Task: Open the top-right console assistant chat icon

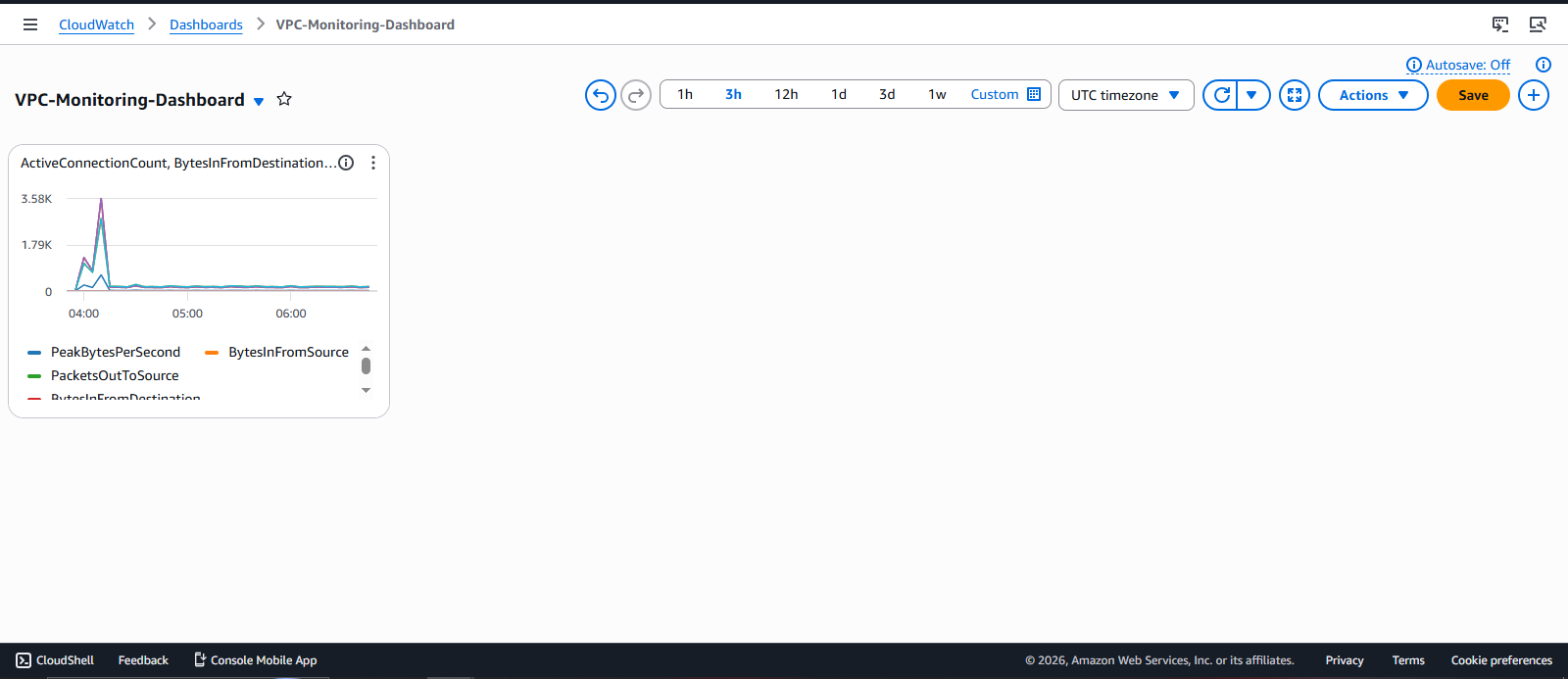Action: coord(1500,24)
